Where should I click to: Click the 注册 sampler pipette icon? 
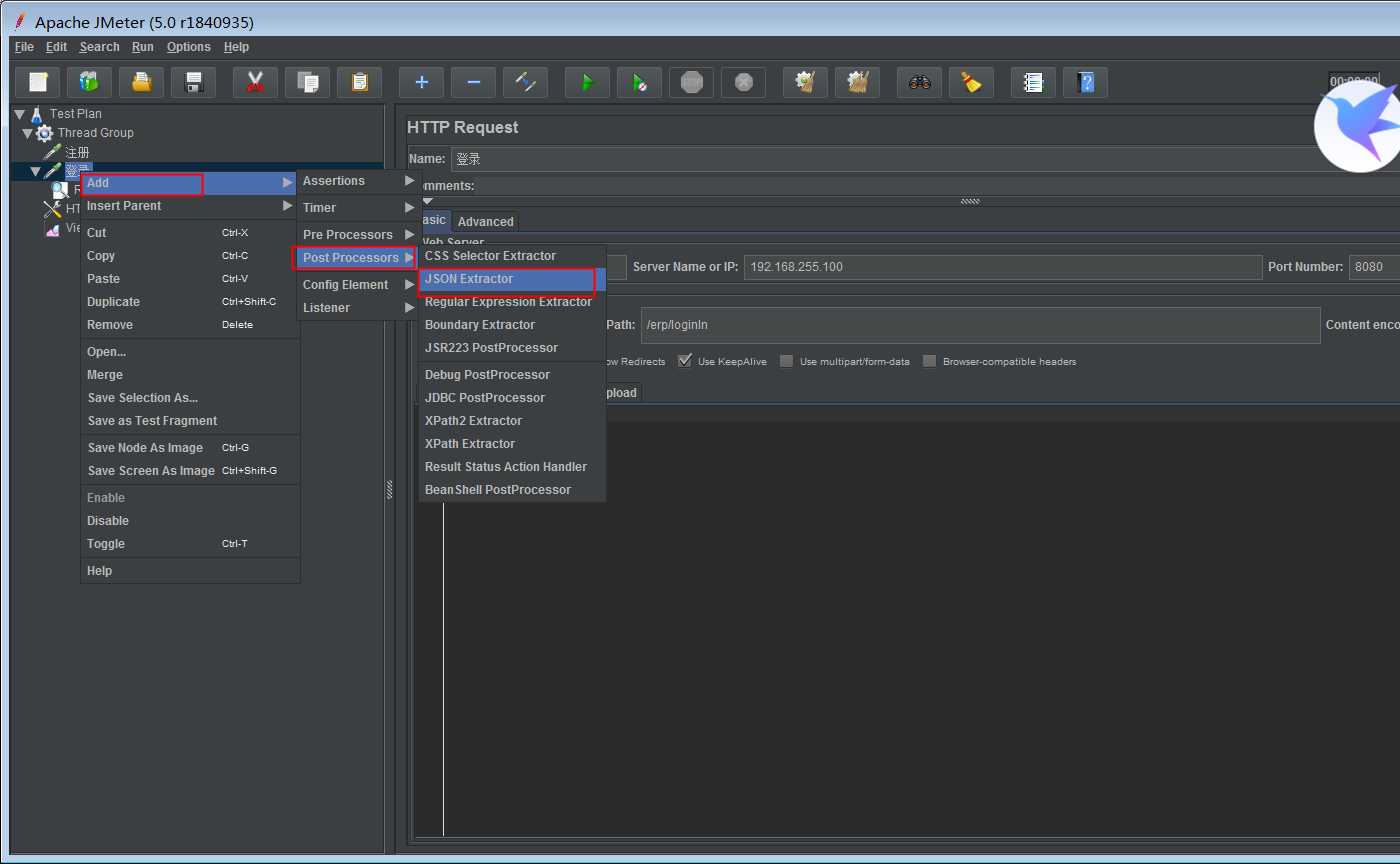pos(52,152)
